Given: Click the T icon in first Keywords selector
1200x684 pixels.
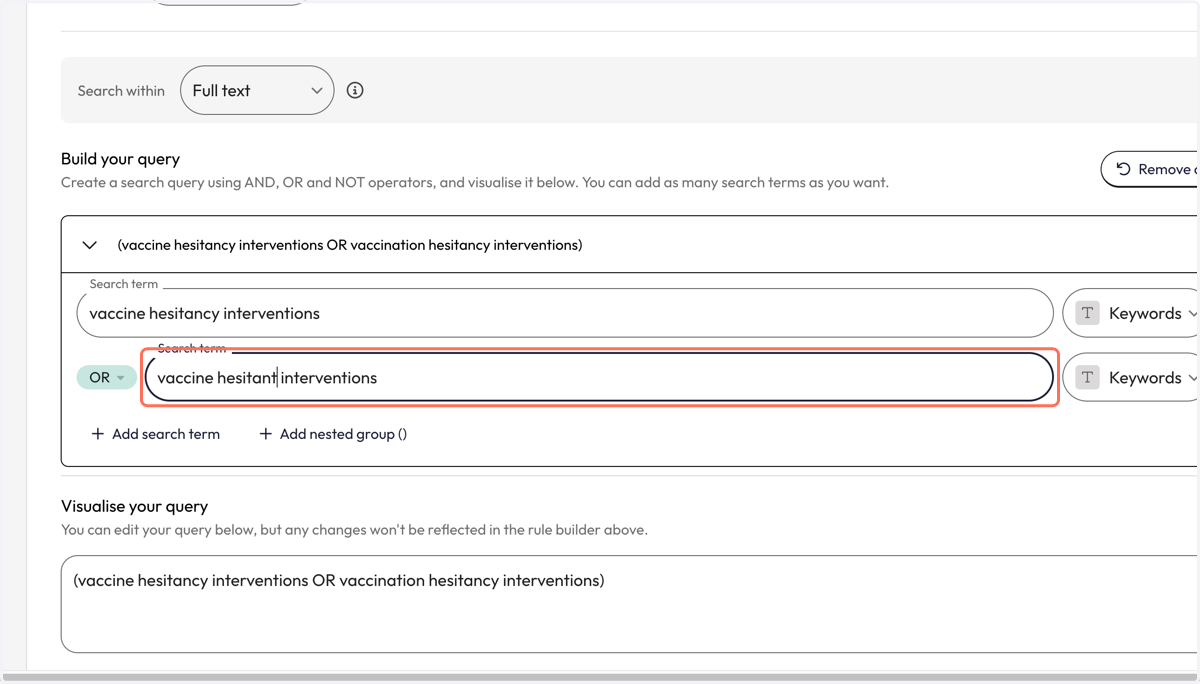Looking at the screenshot, I should (x=1088, y=313).
